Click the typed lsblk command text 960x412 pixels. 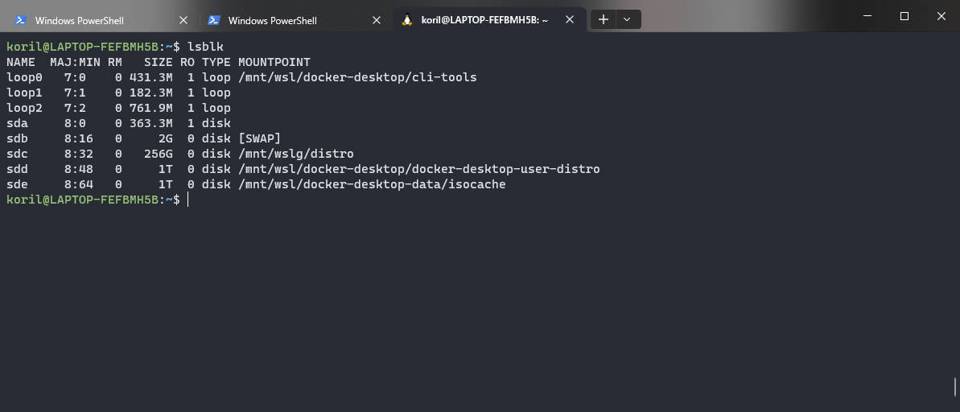[205, 47]
